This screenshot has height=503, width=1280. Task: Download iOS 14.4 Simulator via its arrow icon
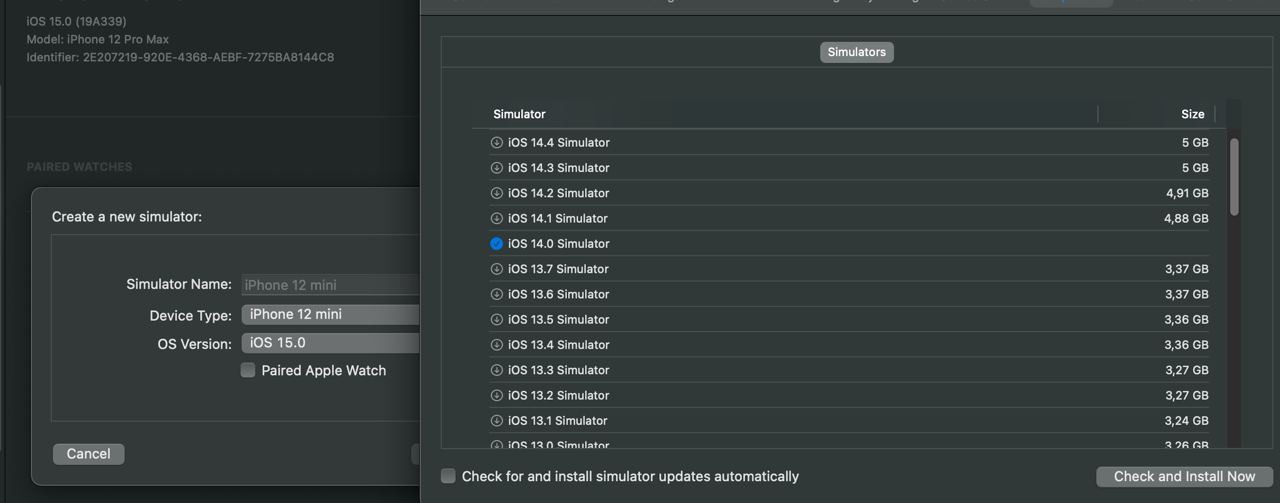coord(496,142)
